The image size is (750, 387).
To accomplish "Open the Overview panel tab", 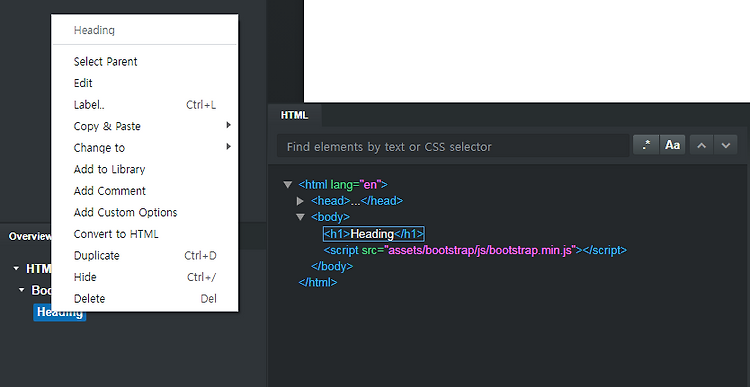I will point(30,236).
